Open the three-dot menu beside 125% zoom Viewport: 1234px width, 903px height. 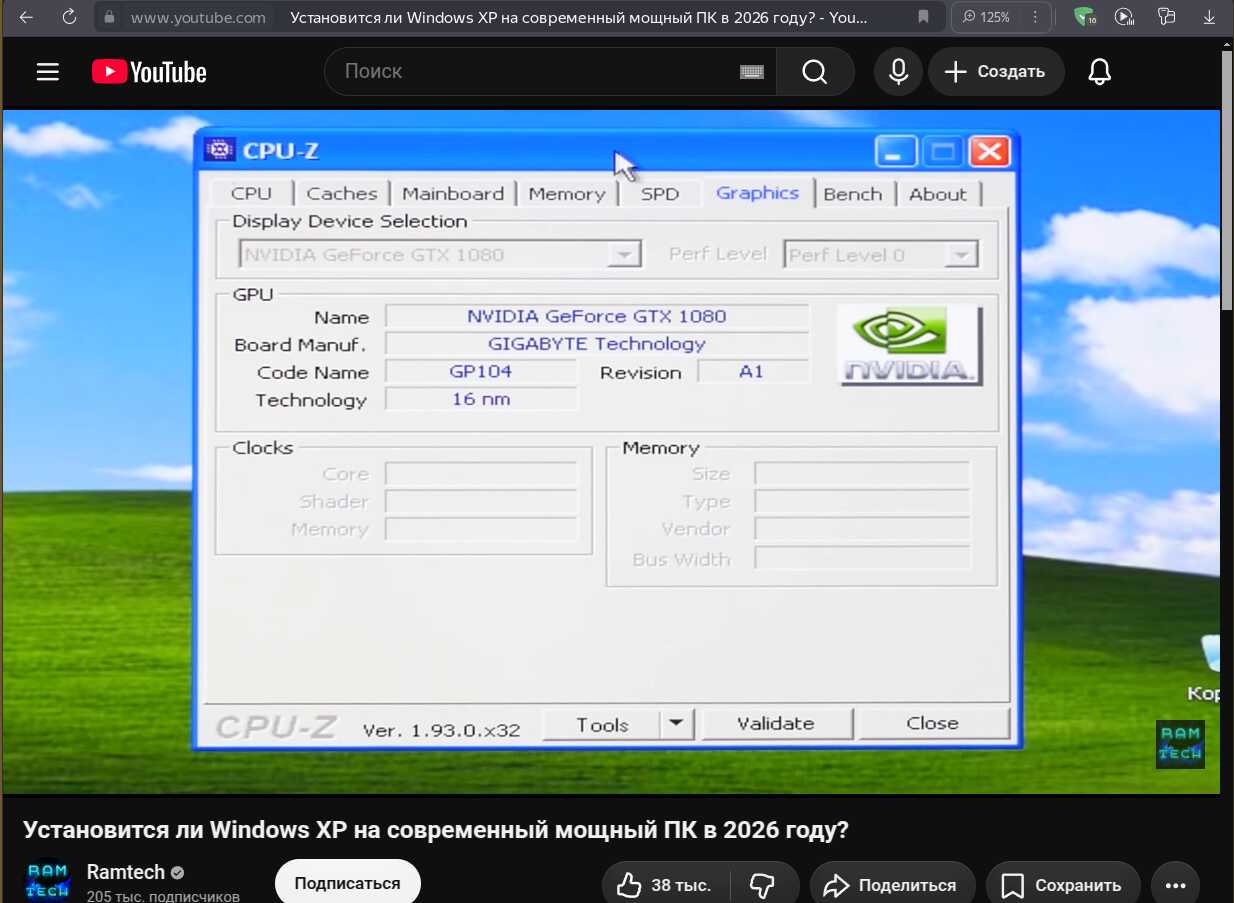[x=1034, y=17]
